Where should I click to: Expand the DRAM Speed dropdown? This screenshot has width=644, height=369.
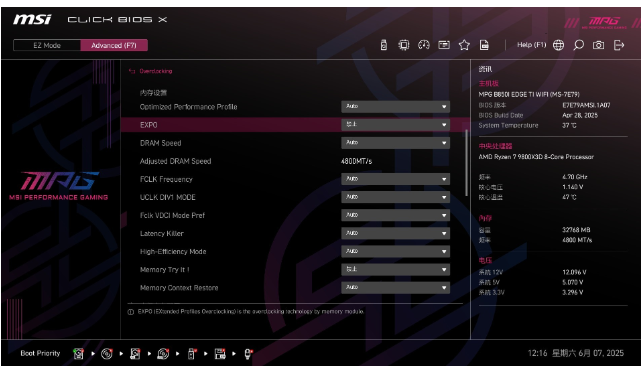coord(395,143)
